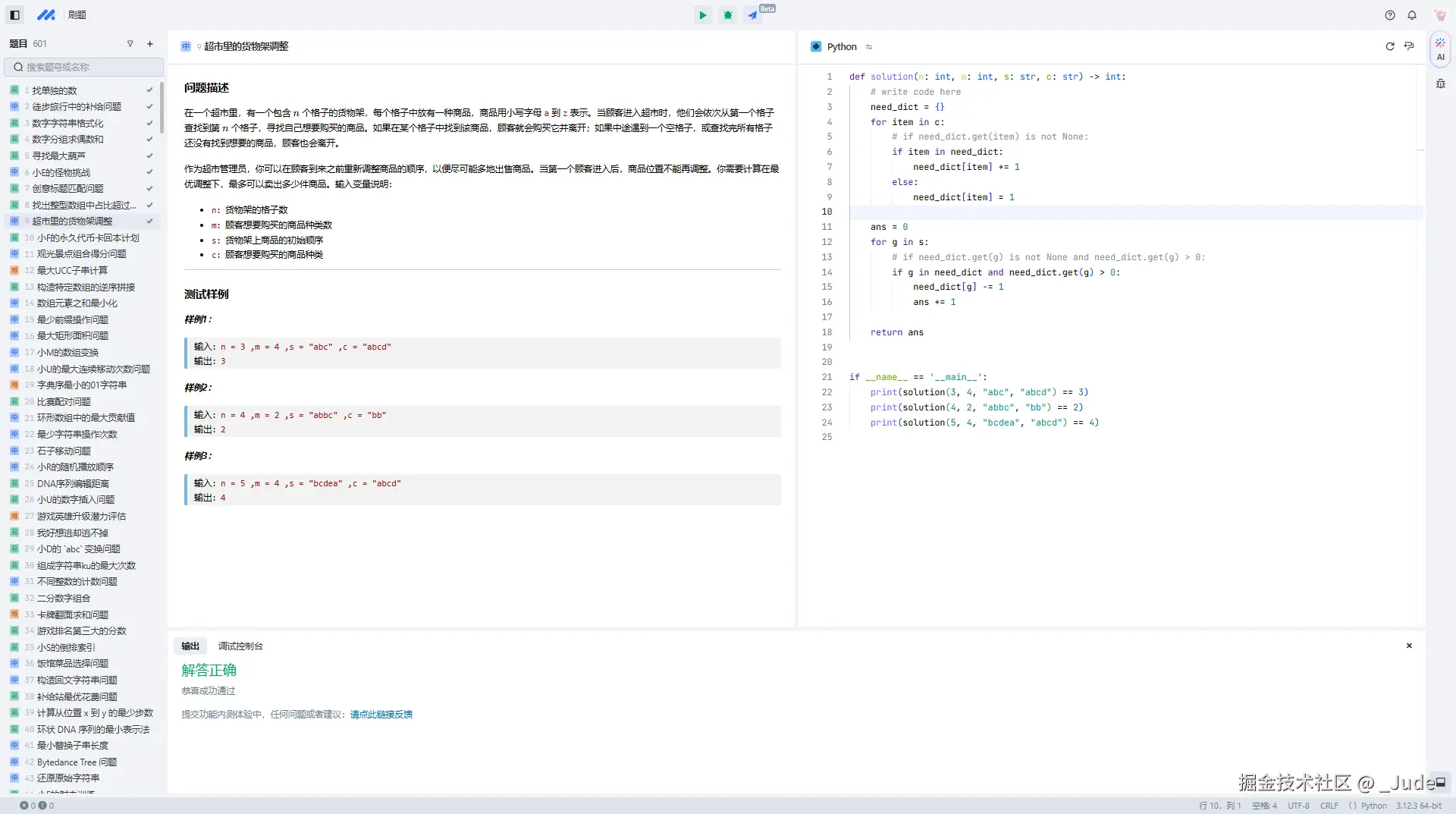
Task: Open problem 3 数字字符串格式化
Action: (82, 123)
